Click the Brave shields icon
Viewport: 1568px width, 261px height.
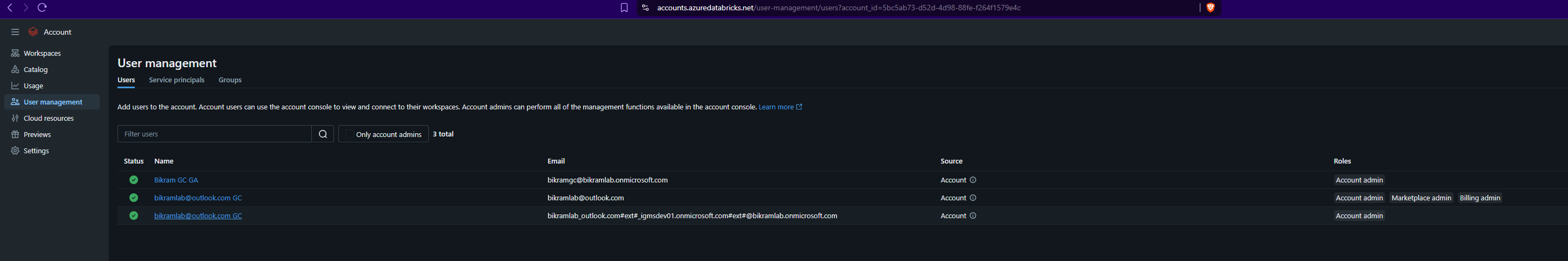[x=1210, y=8]
